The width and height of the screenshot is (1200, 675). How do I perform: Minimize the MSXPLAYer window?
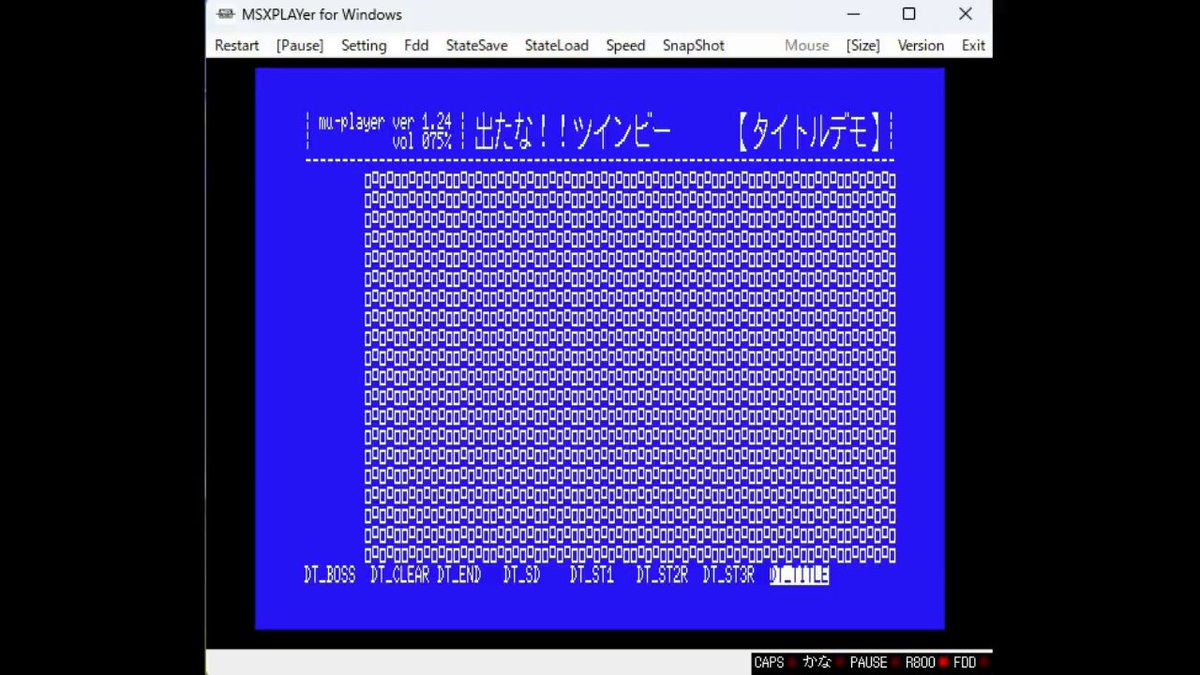click(x=853, y=14)
